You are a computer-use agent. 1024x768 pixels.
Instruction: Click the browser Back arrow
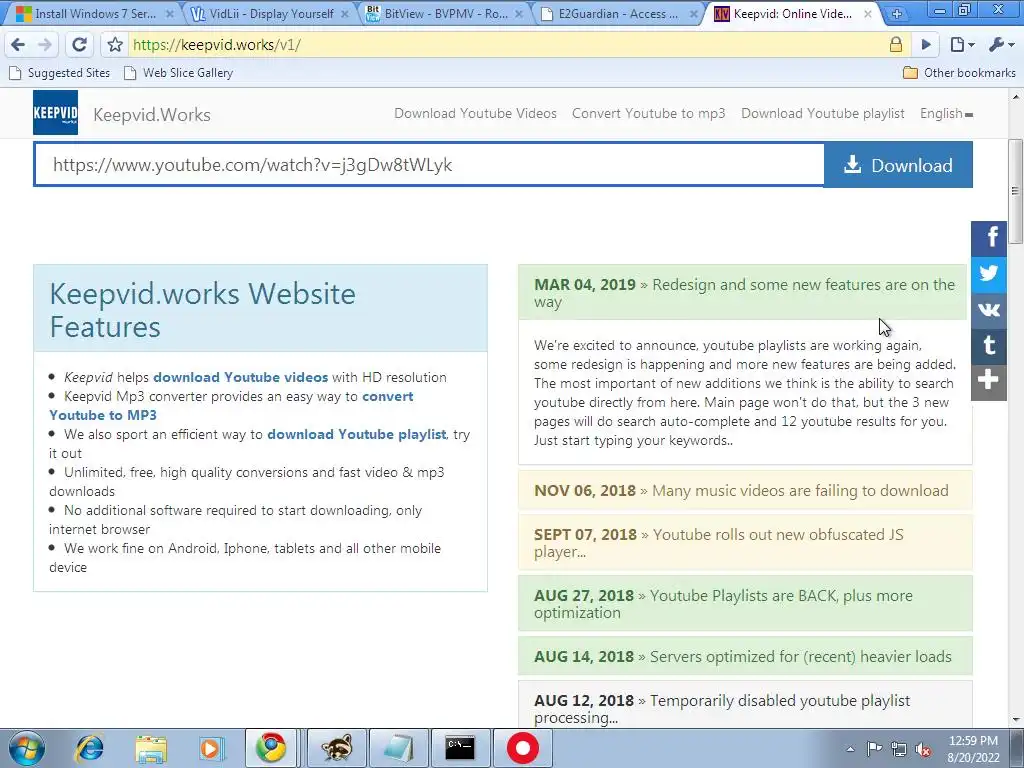(x=18, y=44)
